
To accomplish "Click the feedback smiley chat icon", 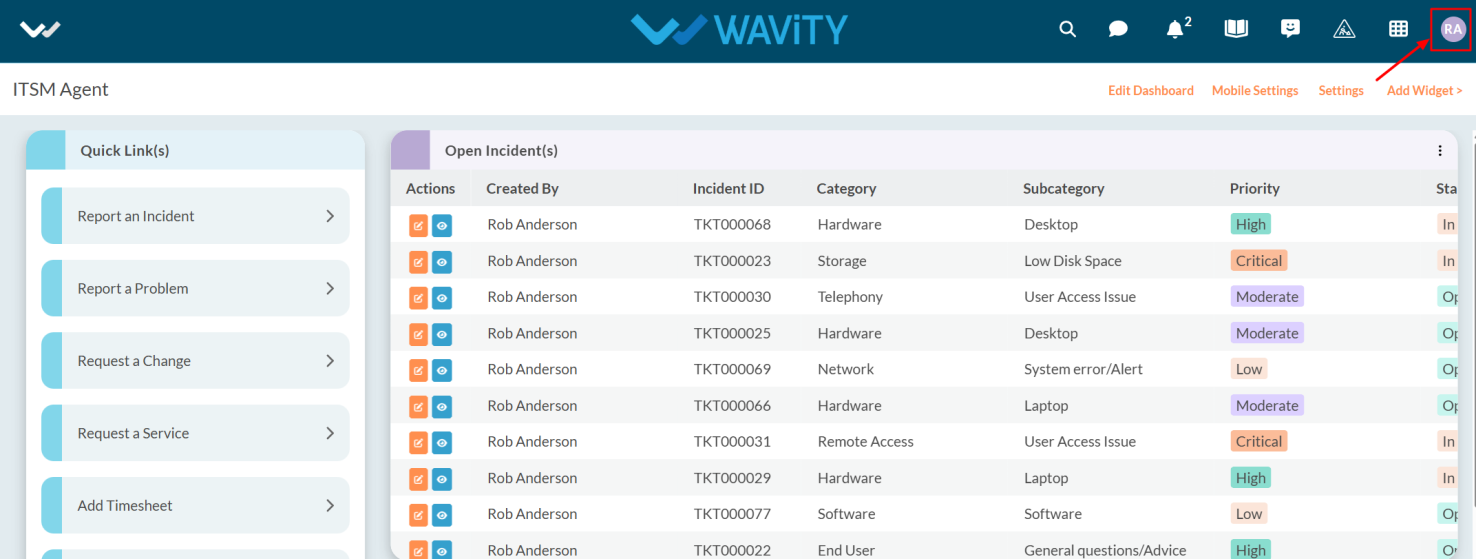I will [1291, 29].
